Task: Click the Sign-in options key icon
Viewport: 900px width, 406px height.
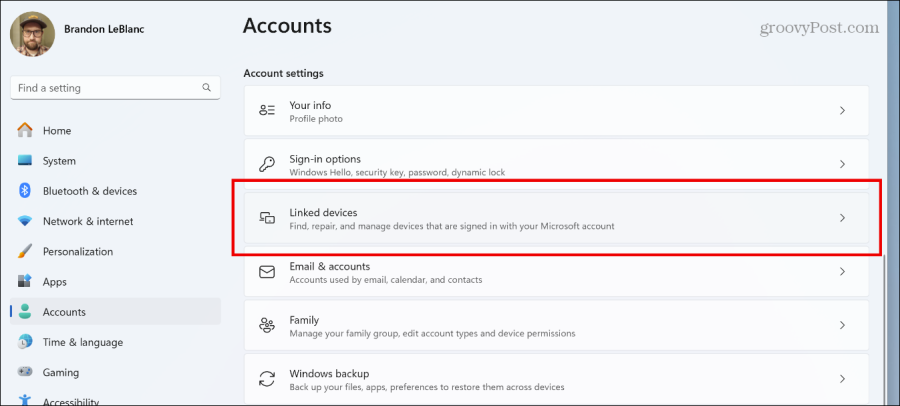Action: coord(267,164)
